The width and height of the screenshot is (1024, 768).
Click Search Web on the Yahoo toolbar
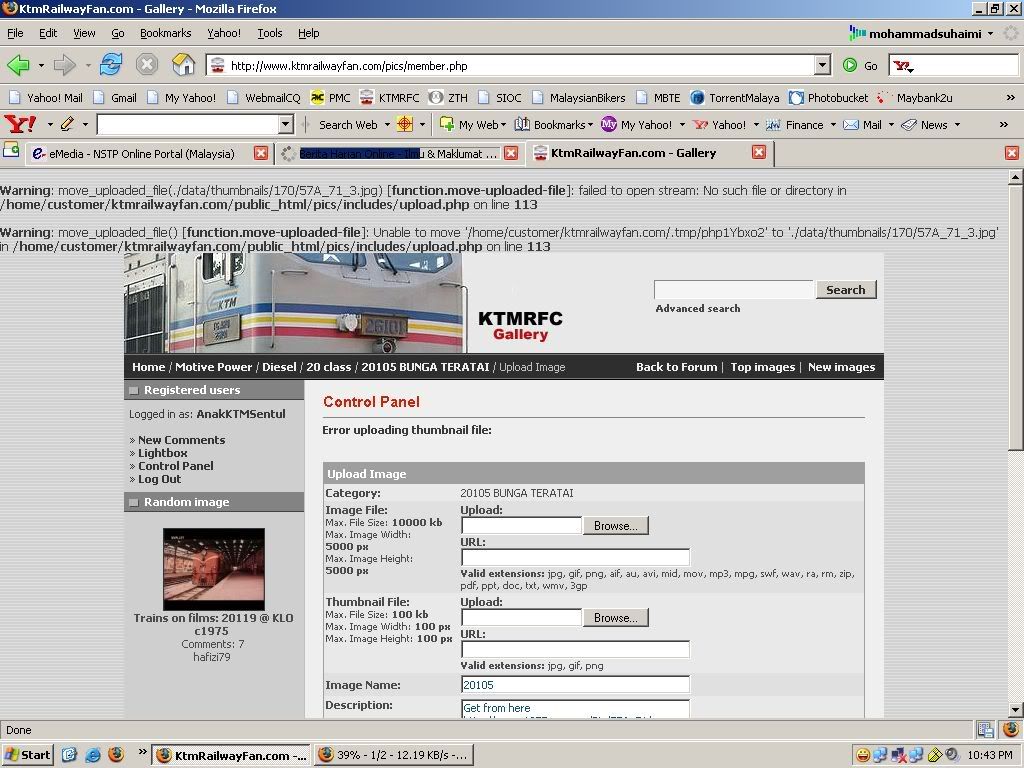tap(348, 125)
